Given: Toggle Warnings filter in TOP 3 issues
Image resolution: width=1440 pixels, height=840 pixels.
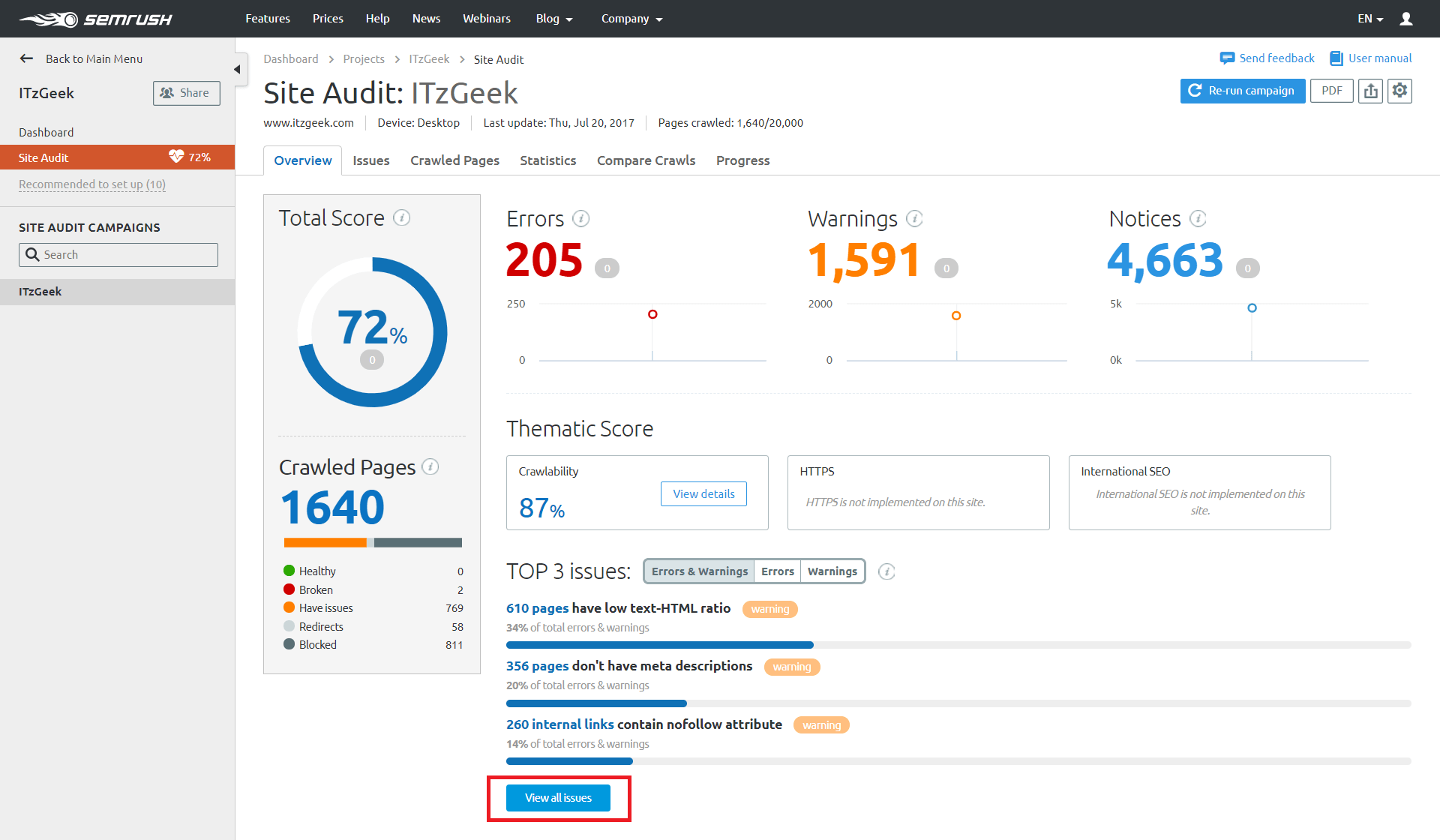Looking at the screenshot, I should tap(832, 571).
